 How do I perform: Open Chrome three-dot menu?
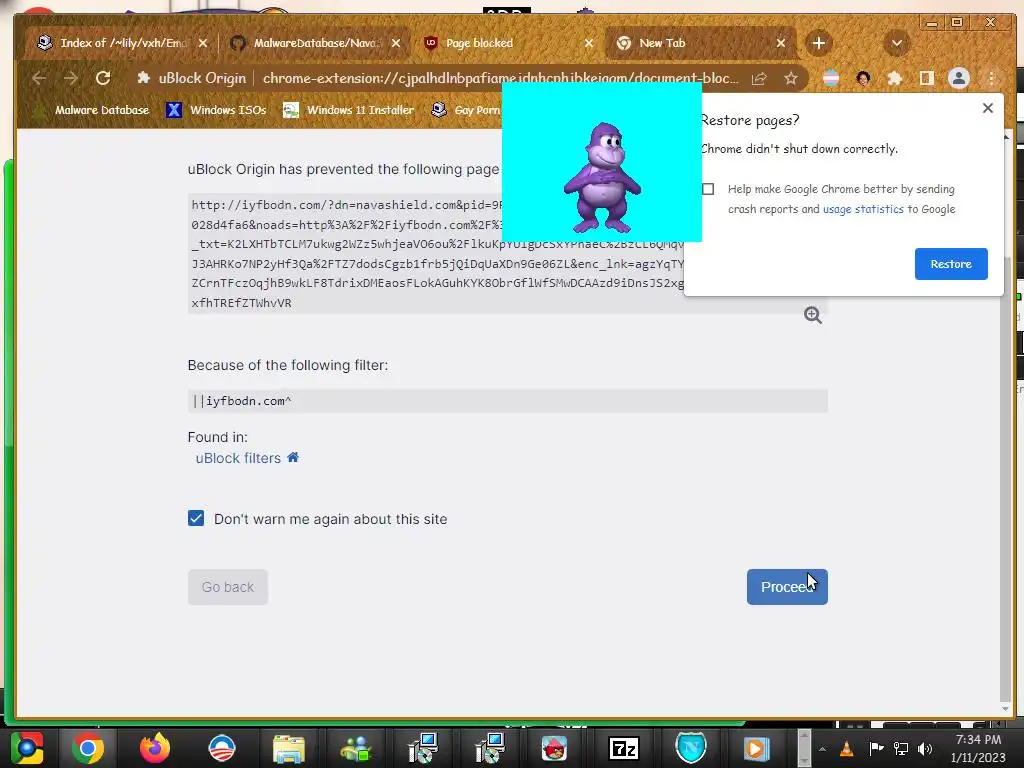click(x=991, y=79)
